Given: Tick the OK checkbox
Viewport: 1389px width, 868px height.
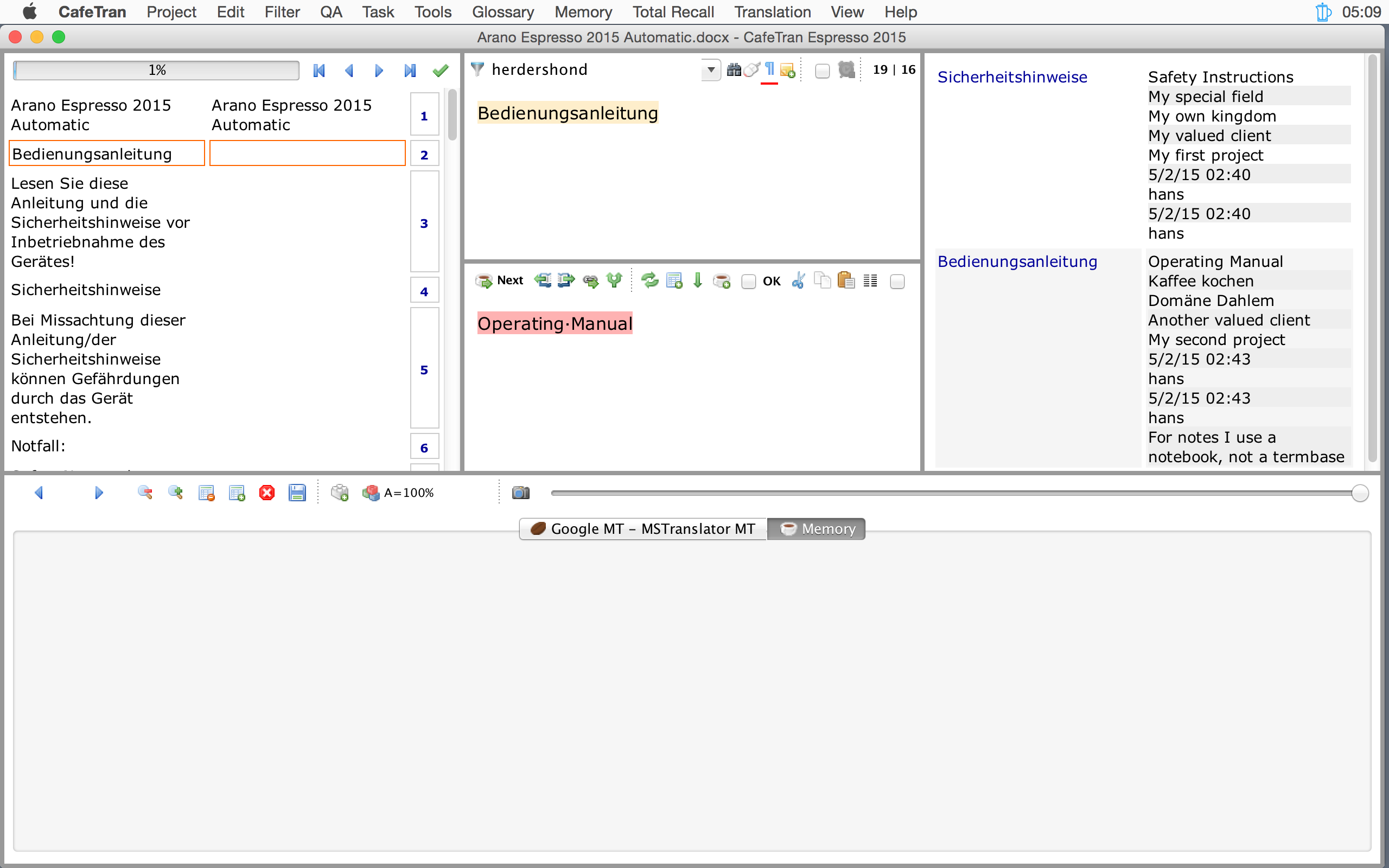Looking at the screenshot, I should 748,282.
